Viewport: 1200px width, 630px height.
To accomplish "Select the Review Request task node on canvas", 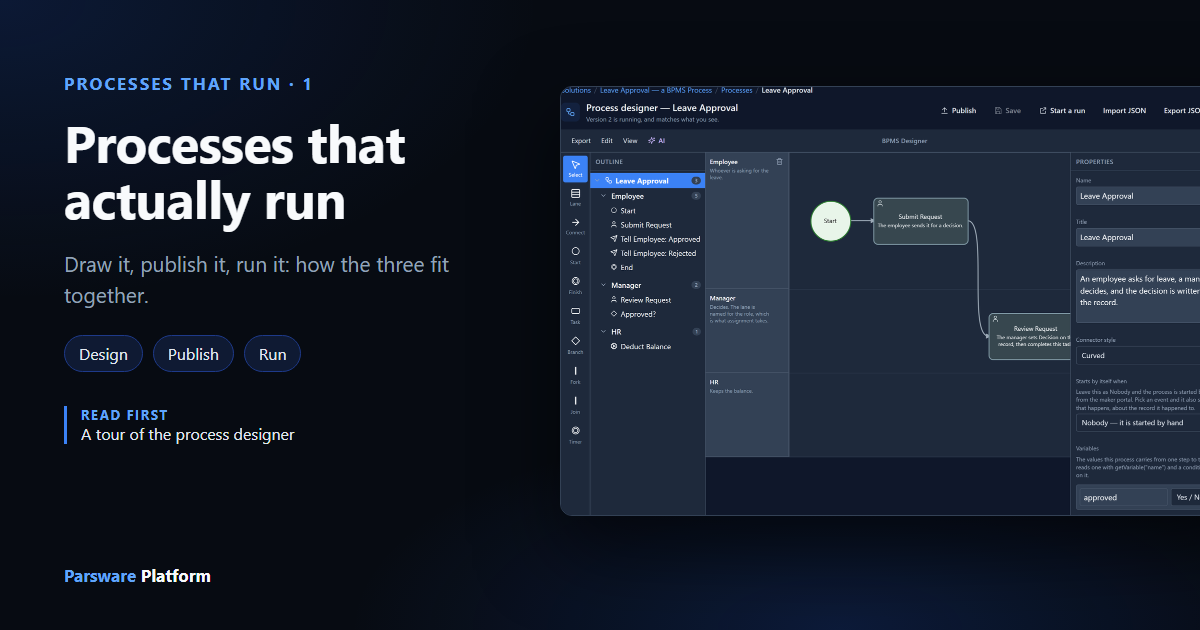I will pyautogui.click(x=1030, y=336).
